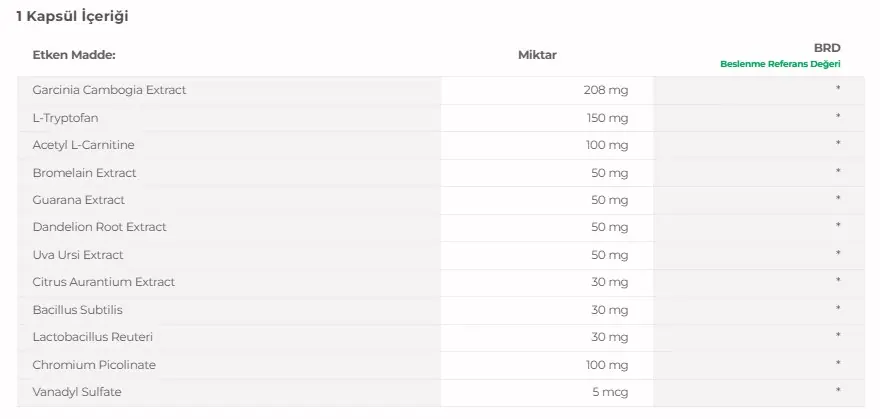The width and height of the screenshot is (880, 419).
Task: Click the Chromium Picolinate ingredient name
Action: pyautogui.click(x=94, y=365)
